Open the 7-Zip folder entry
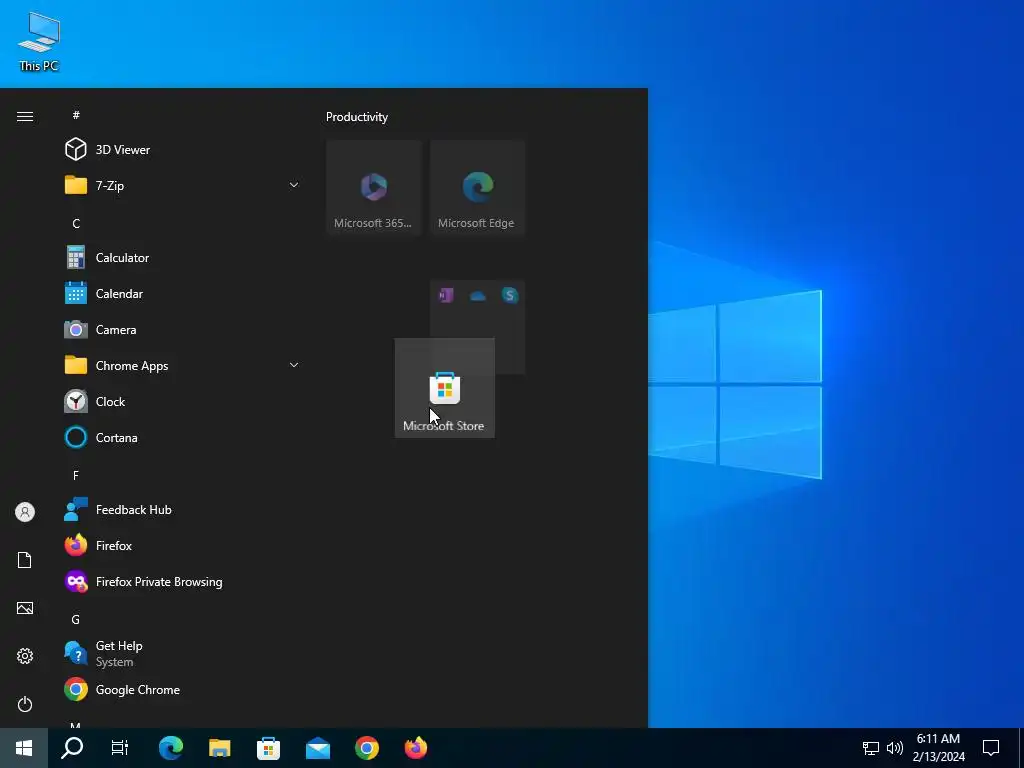The image size is (1024, 768). coord(183,185)
